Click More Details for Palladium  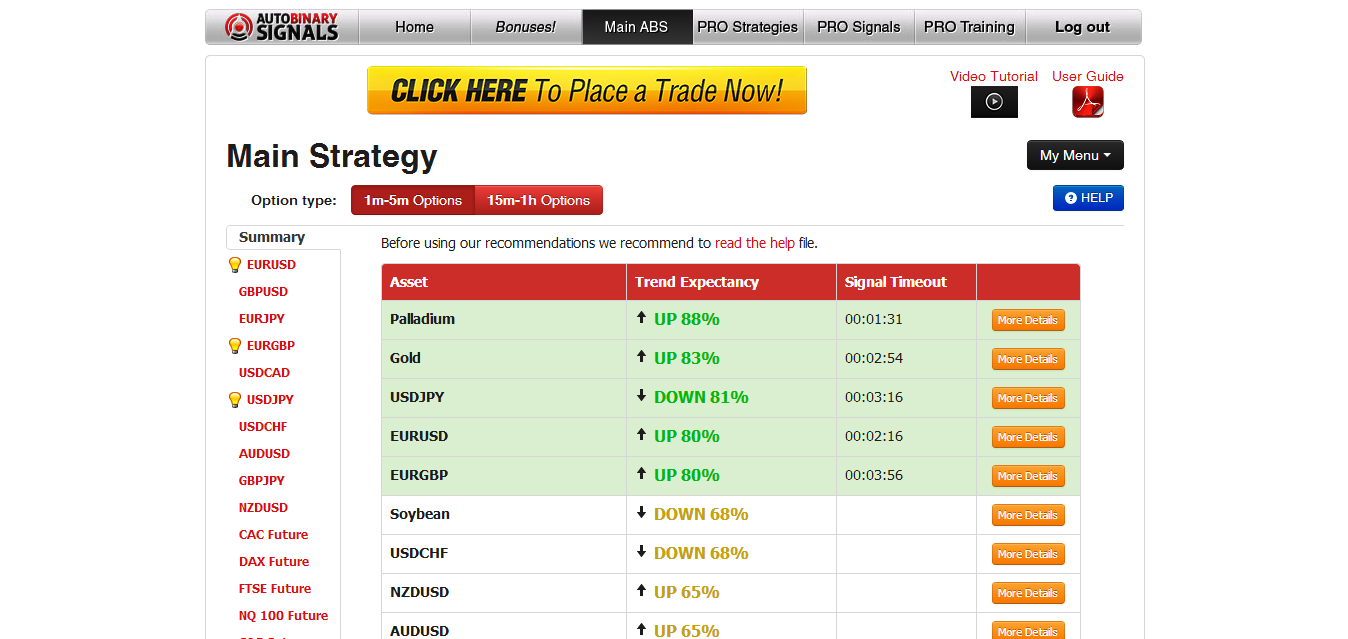[x=1028, y=320]
